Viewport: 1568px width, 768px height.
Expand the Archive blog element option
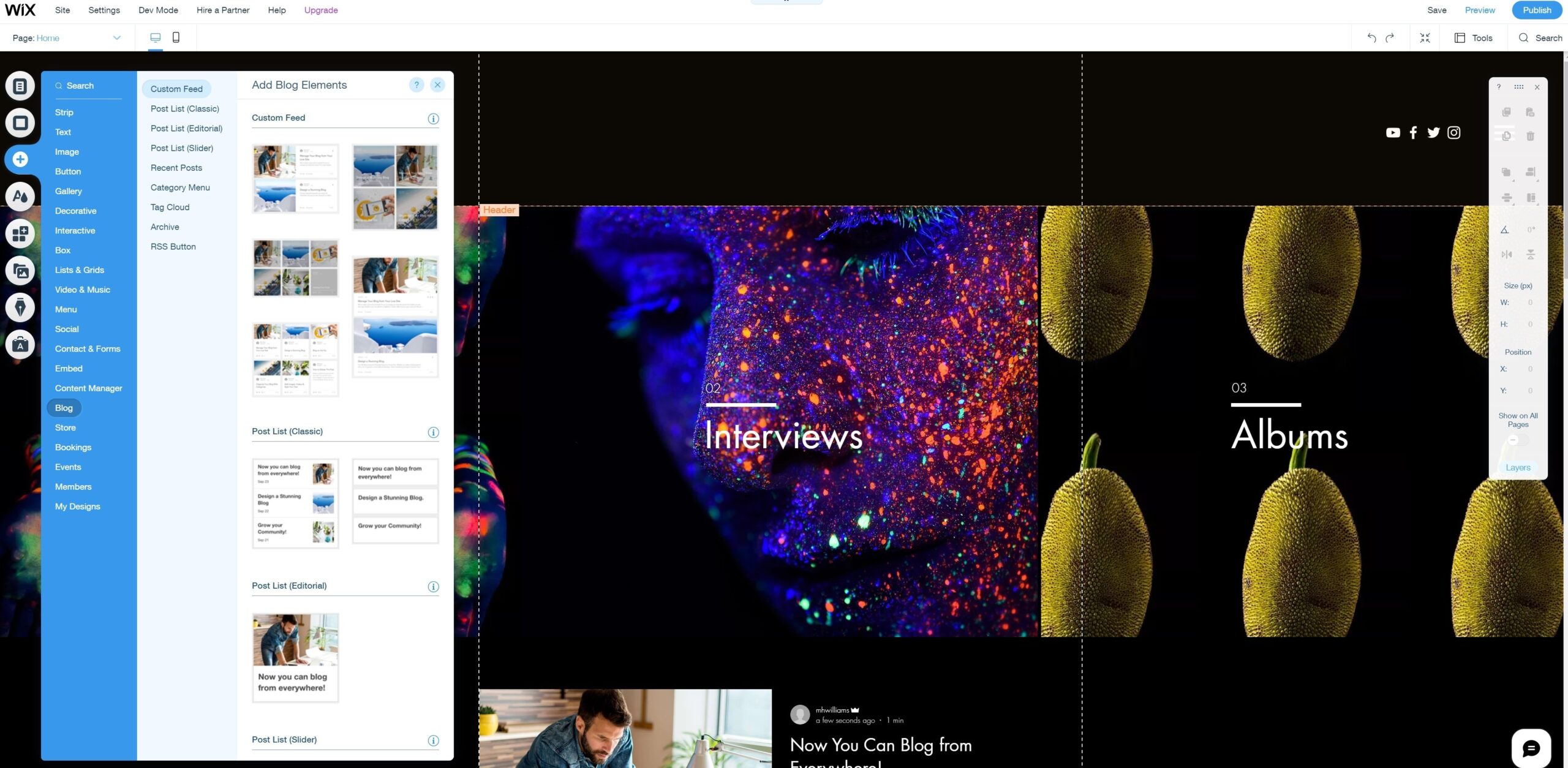(164, 226)
